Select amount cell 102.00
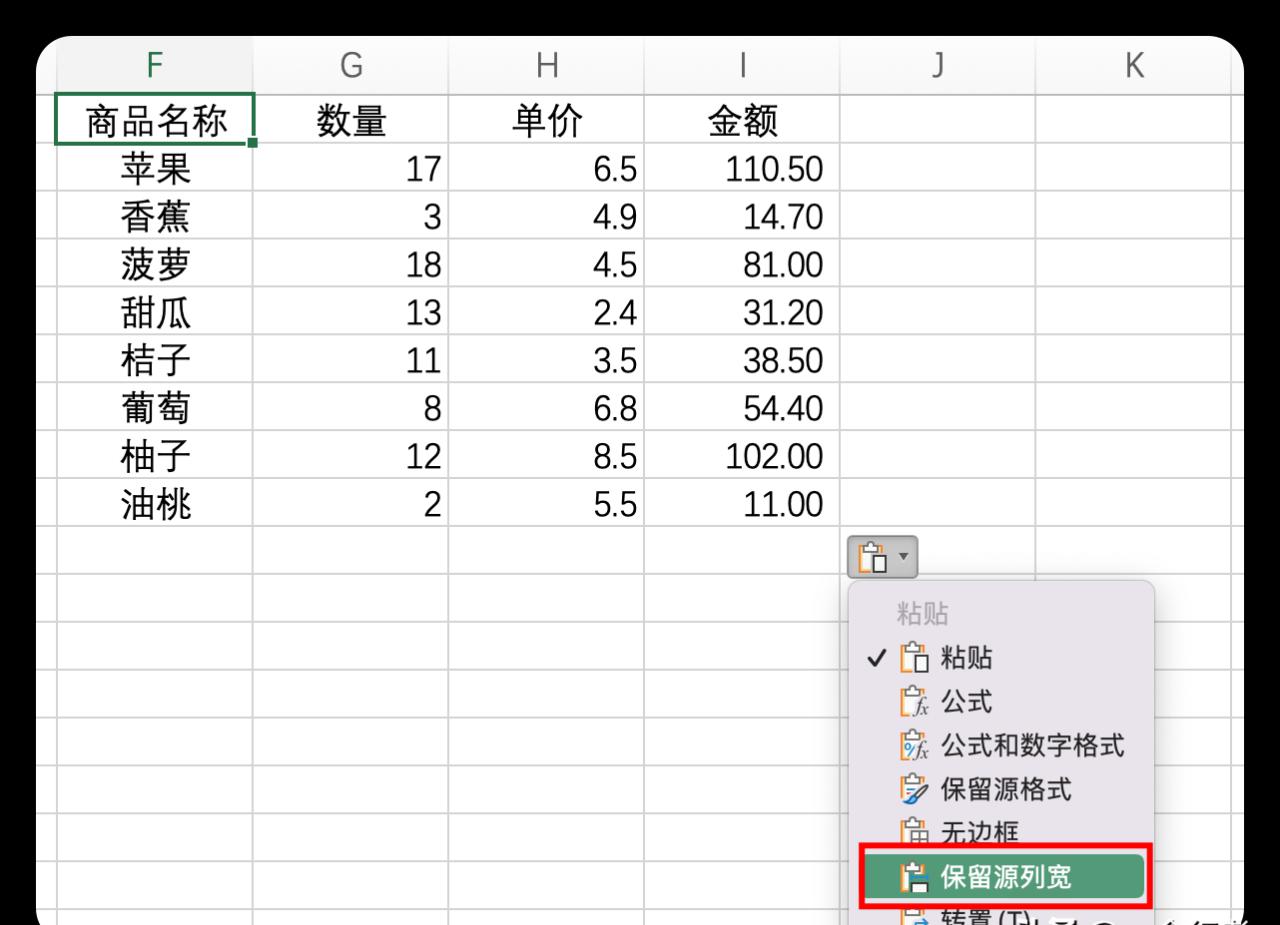1280x925 pixels. coord(742,457)
